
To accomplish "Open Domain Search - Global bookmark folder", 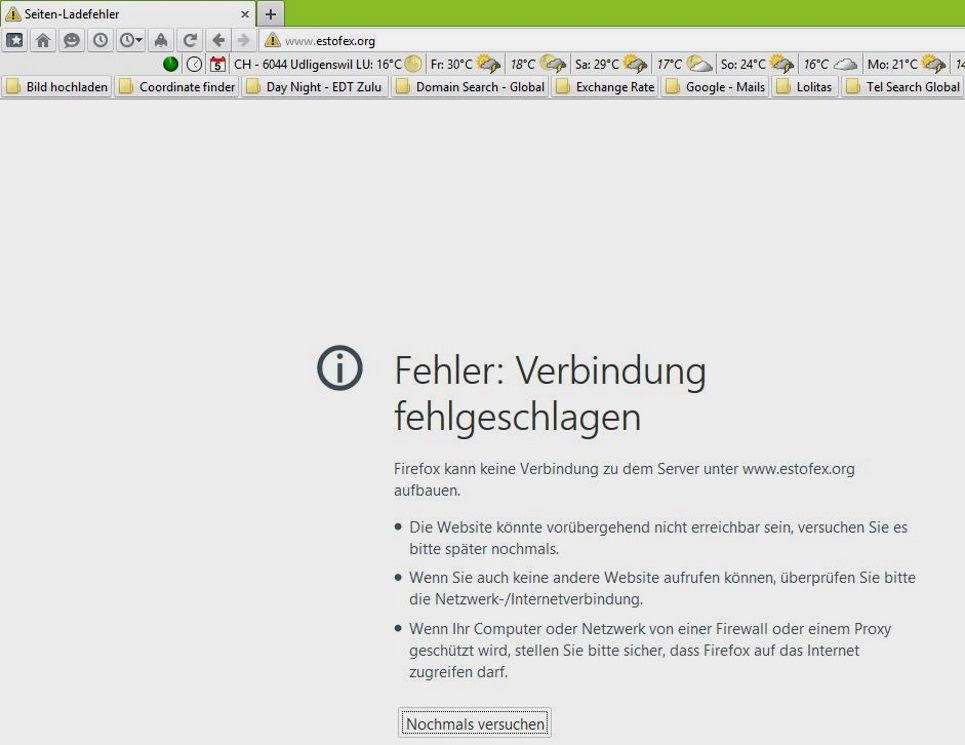I will (470, 87).
